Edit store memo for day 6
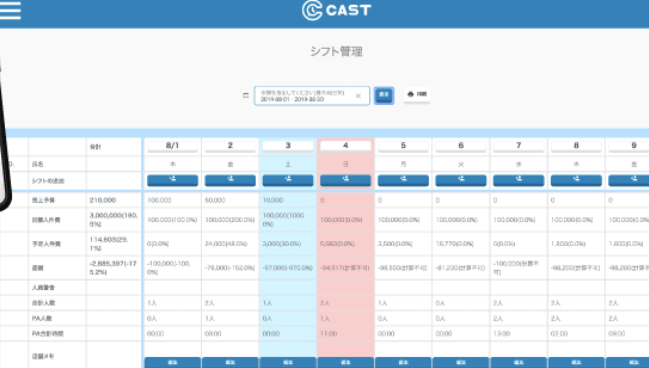 click(461, 363)
